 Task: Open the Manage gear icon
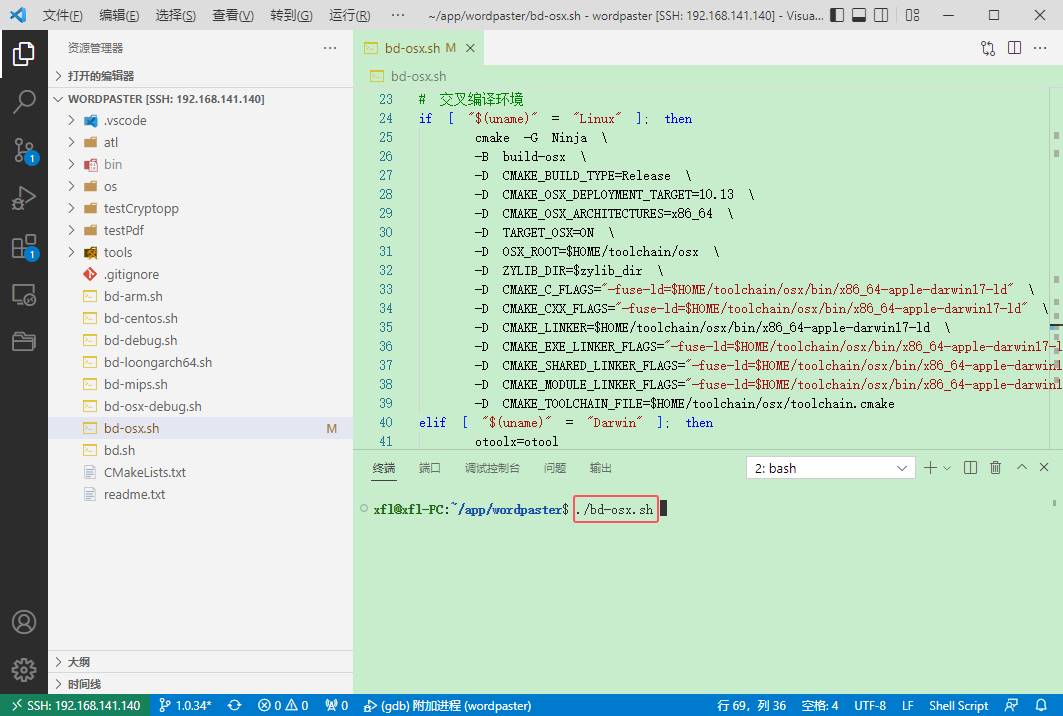(24, 669)
